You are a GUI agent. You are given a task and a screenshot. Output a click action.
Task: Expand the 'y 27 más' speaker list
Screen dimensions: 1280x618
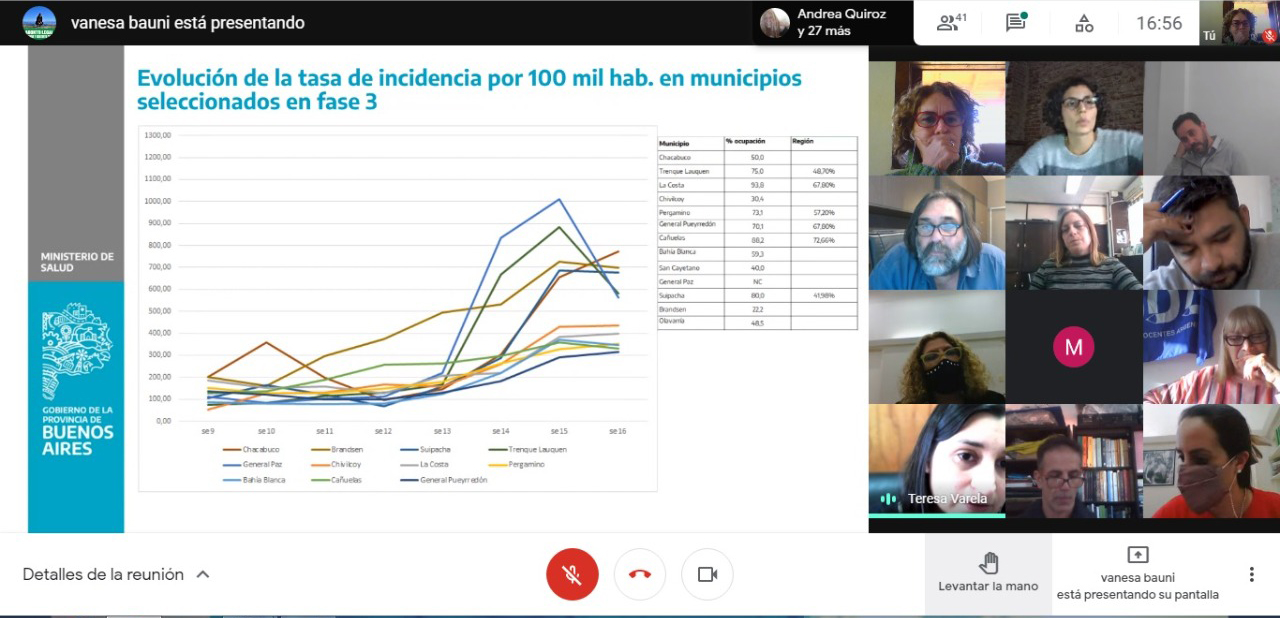tap(824, 31)
